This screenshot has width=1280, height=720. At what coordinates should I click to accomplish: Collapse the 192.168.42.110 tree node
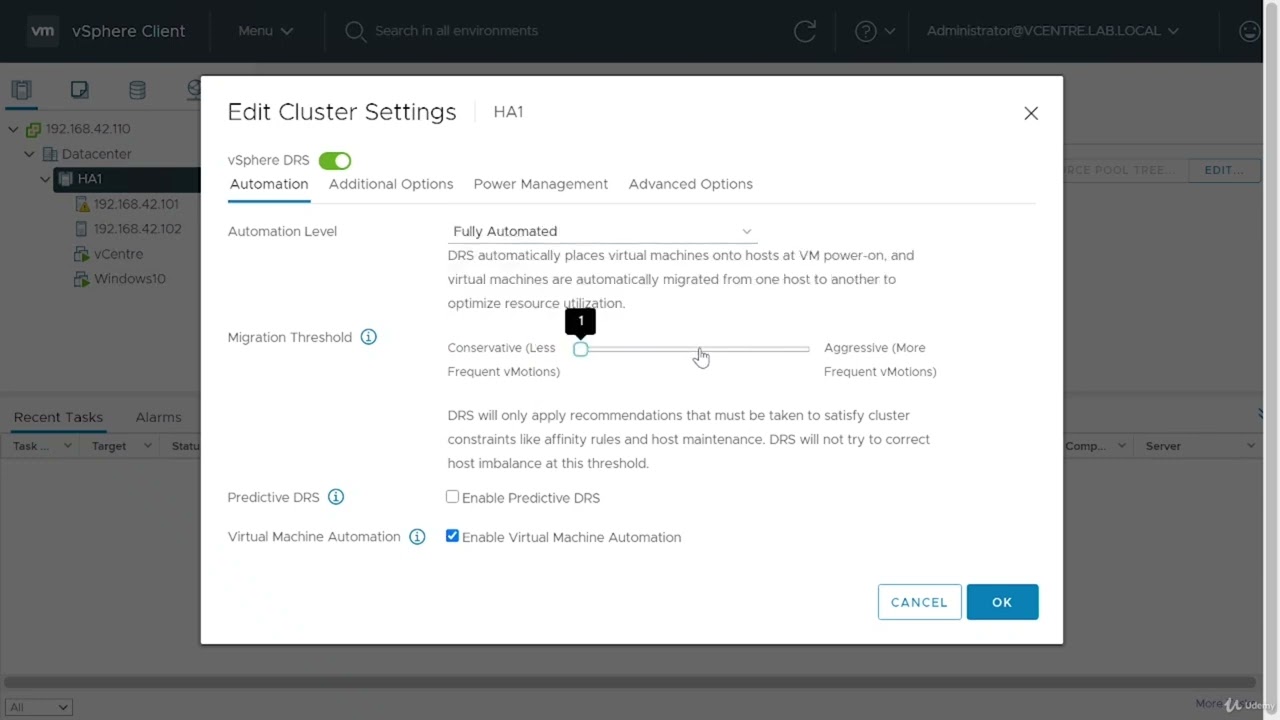click(x=13, y=129)
